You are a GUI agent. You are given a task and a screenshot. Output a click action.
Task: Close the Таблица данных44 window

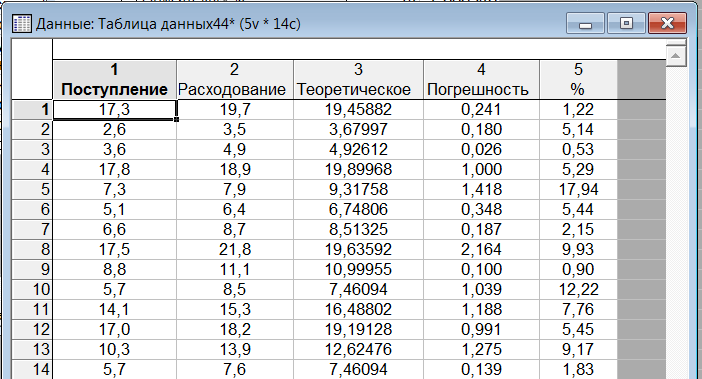(x=667, y=23)
